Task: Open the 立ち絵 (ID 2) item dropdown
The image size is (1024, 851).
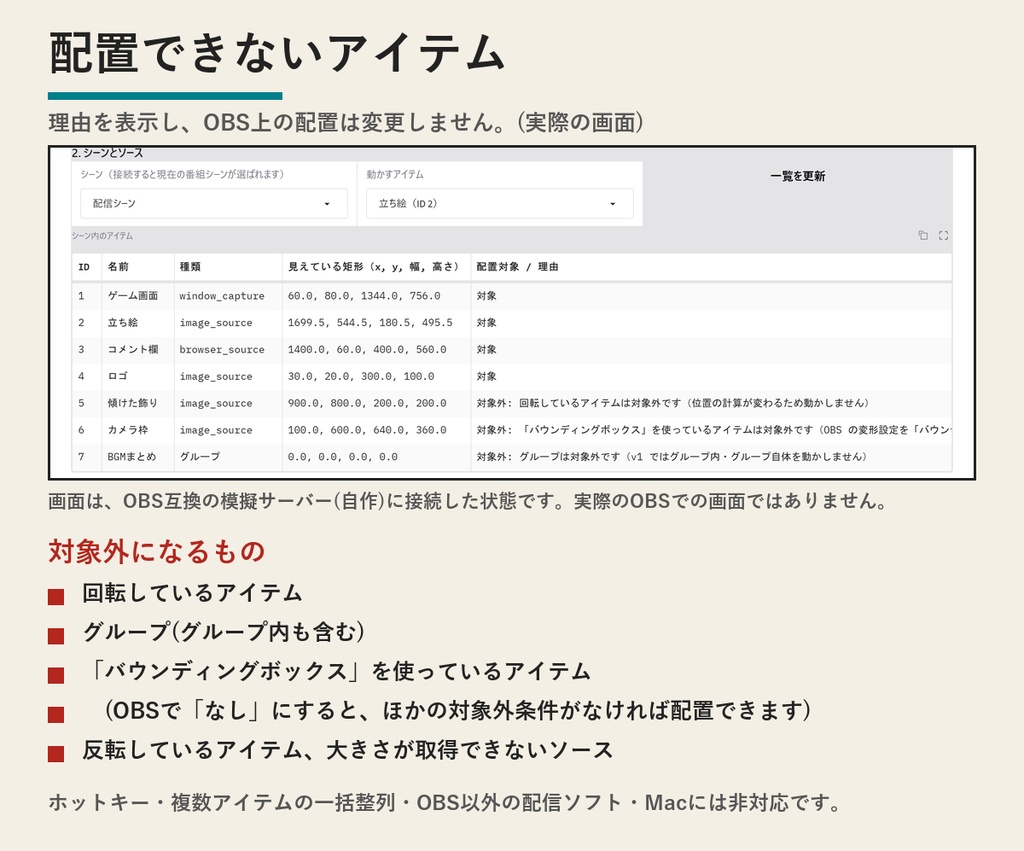Action: 500,203
